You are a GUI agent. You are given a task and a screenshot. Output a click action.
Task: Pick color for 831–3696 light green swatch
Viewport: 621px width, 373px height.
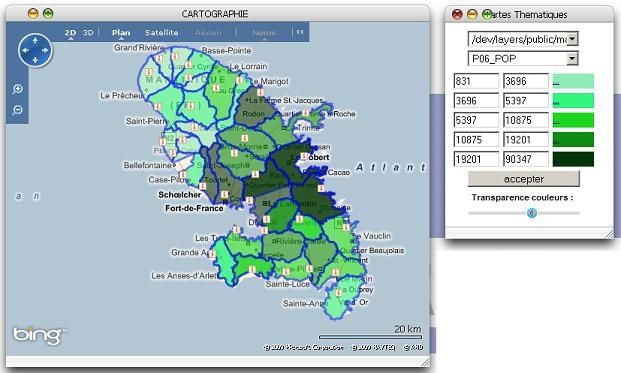(573, 81)
